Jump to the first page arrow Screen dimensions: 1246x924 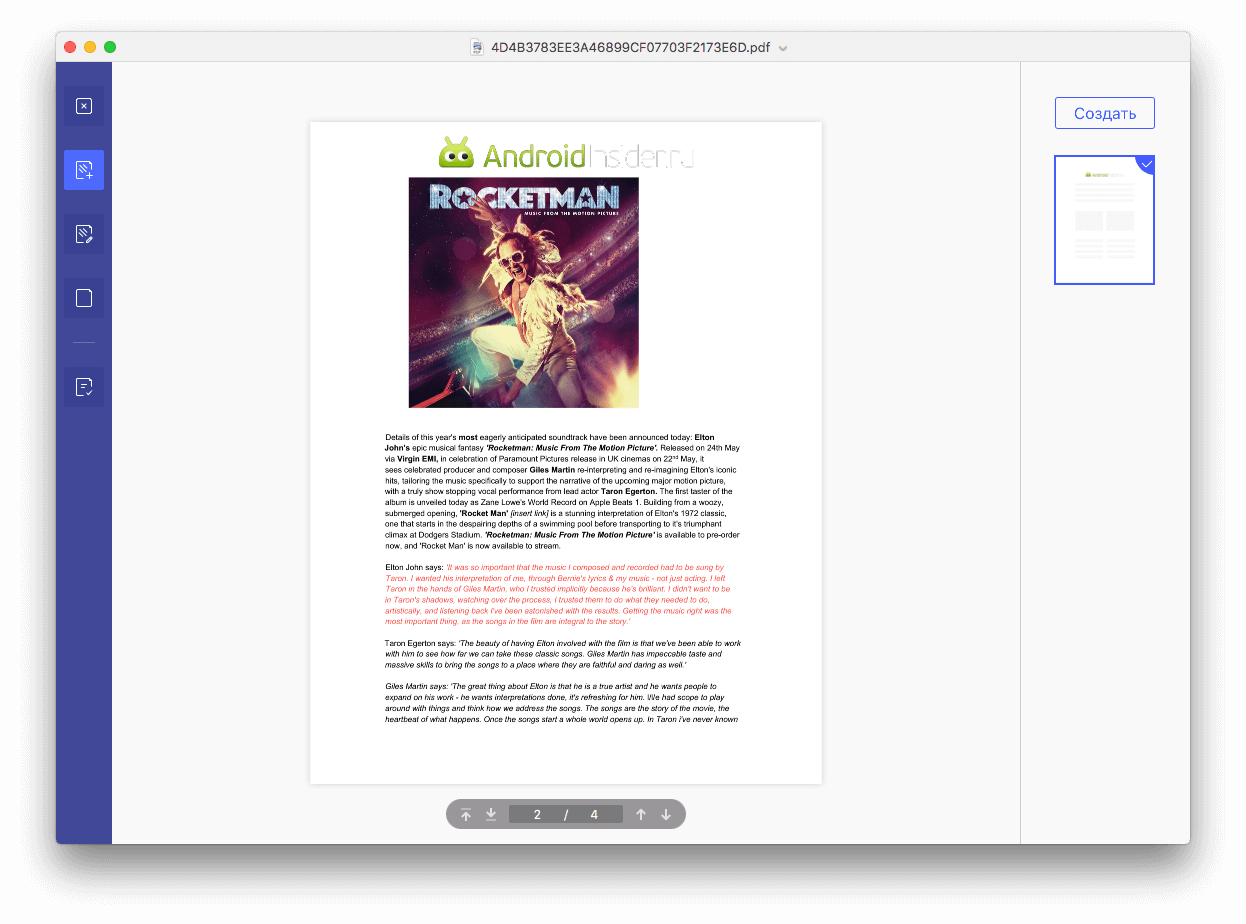pyautogui.click(x=466, y=814)
